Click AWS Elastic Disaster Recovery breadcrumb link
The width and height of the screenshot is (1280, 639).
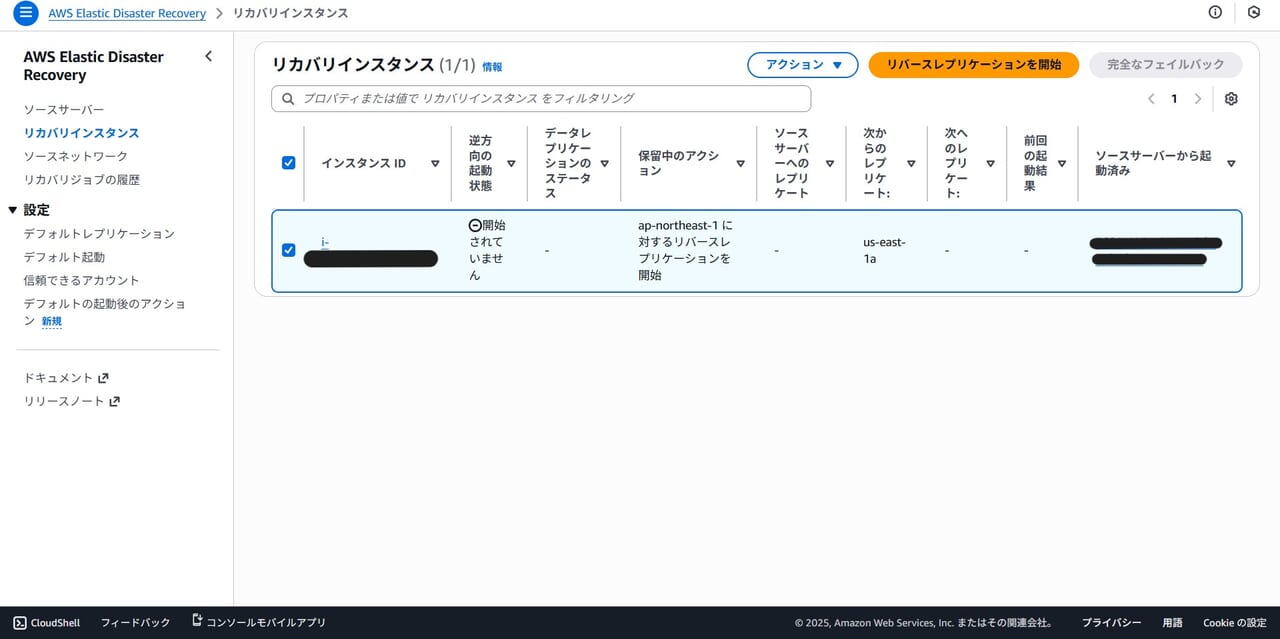click(127, 13)
